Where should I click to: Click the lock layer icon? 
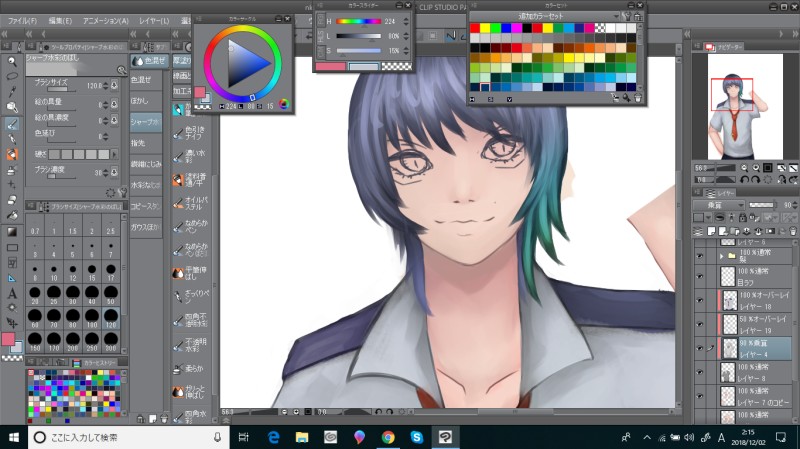743,218
